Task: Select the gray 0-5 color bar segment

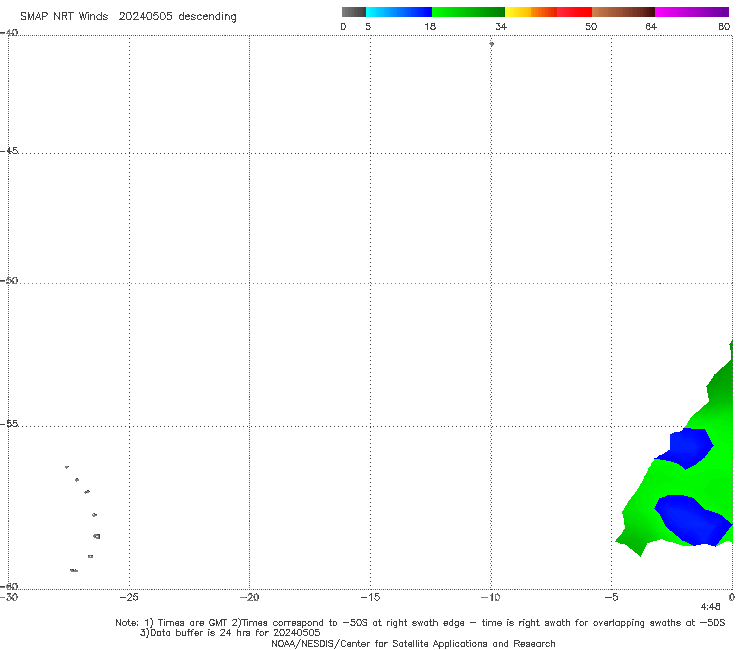Action: (x=354, y=12)
